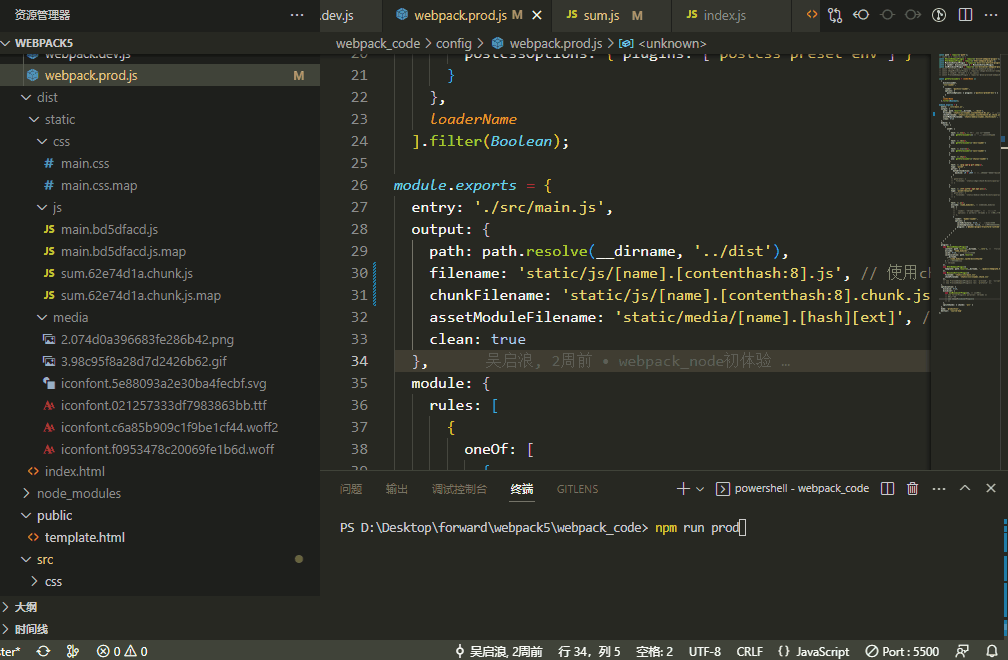Open the new terminal profile dropdown arrow
This screenshot has width=1008, height=660.
(x=700, y=489)
